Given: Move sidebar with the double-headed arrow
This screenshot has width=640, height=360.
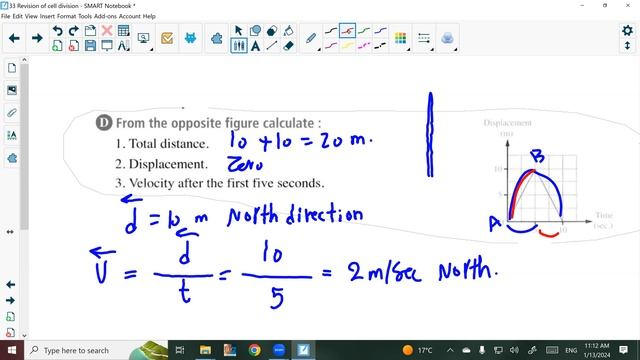Looking at the screenshot, I should pyautogui.click(x=10, y=232).
